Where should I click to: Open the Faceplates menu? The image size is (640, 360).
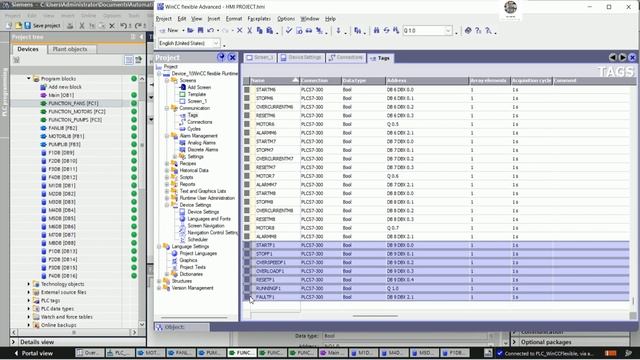pos(259,19)
